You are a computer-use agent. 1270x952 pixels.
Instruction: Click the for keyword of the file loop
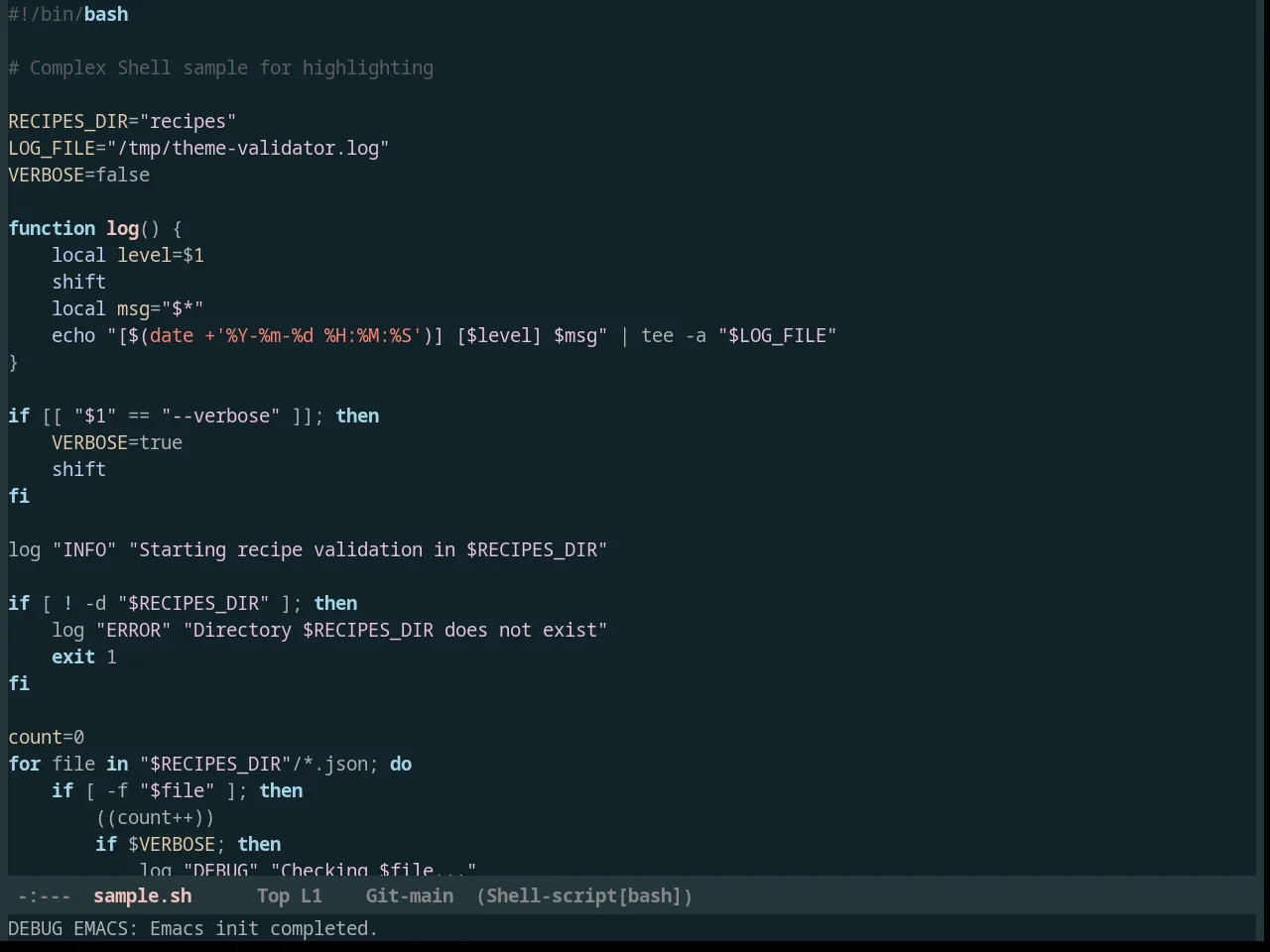pyautogui.click(x=25, y=764)
